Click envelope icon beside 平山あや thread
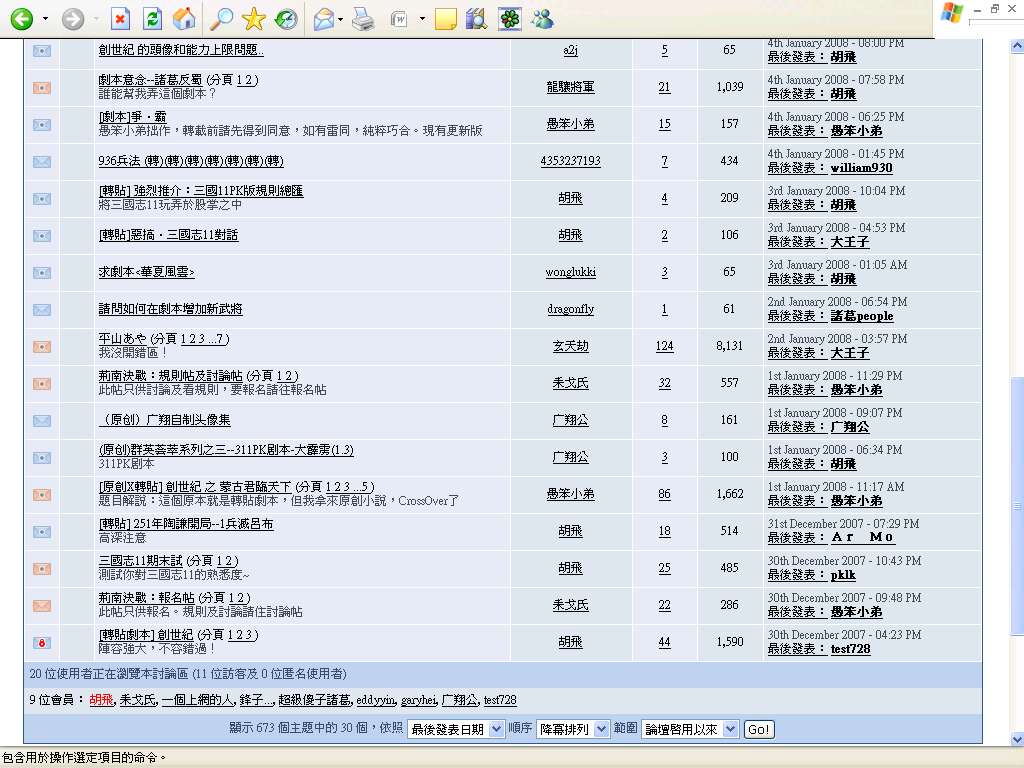Screen dimensions: 1024x768 (42, 347)
